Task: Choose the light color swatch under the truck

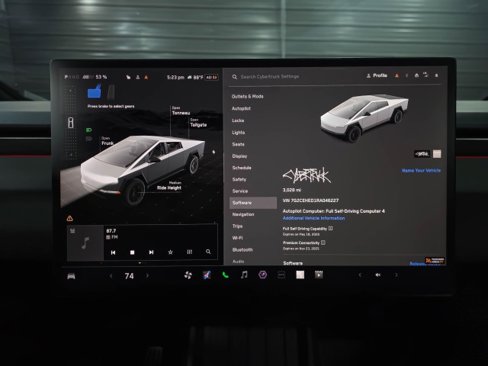Action: pyautogui.click(x=437, y=154)
